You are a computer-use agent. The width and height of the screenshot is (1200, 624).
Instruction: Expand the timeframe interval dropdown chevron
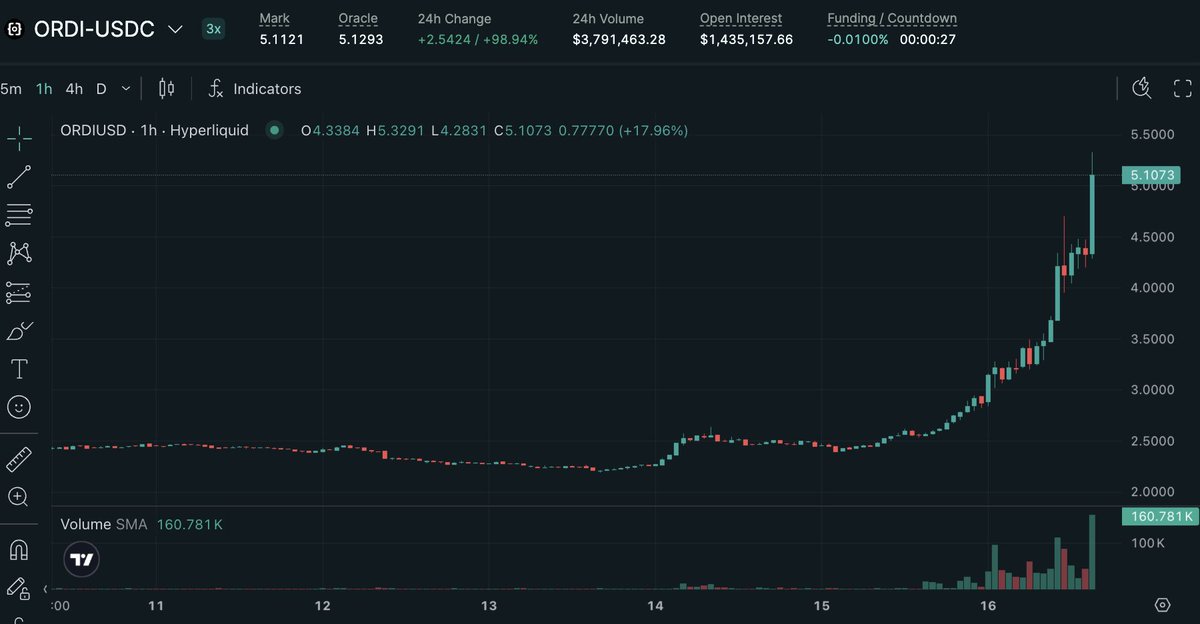click(126, 89)
